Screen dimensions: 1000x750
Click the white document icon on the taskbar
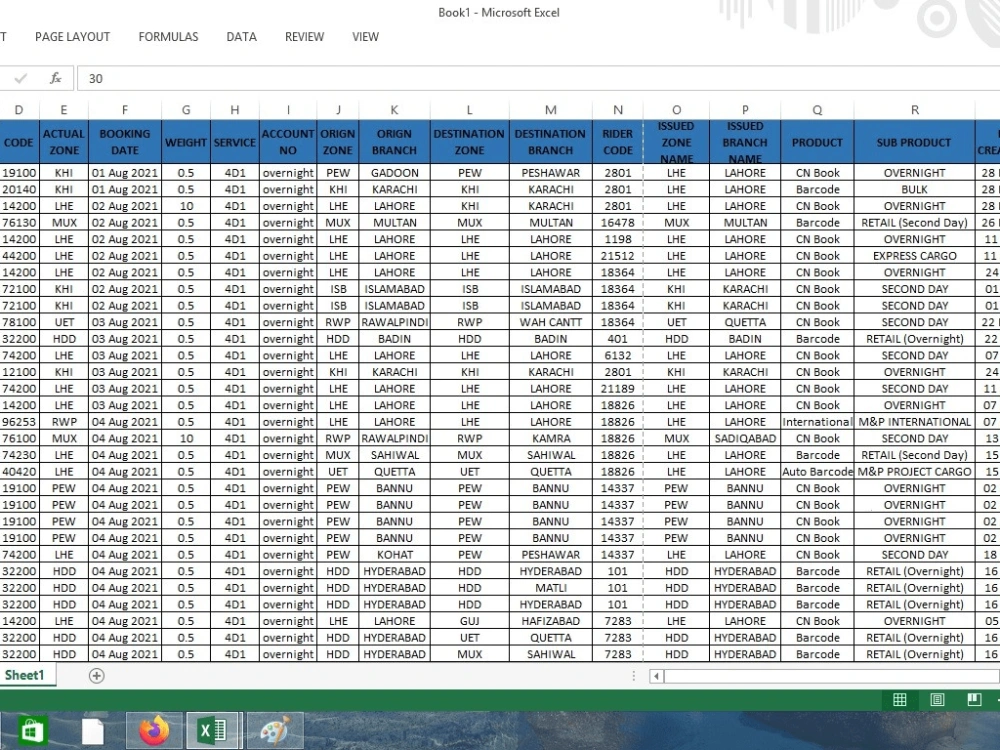click(x=92, y=730)
